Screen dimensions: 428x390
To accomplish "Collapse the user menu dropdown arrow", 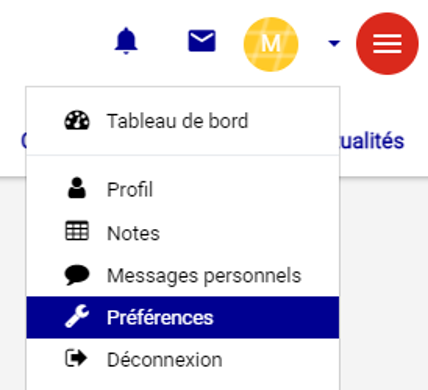I will (x=334, y=43).
